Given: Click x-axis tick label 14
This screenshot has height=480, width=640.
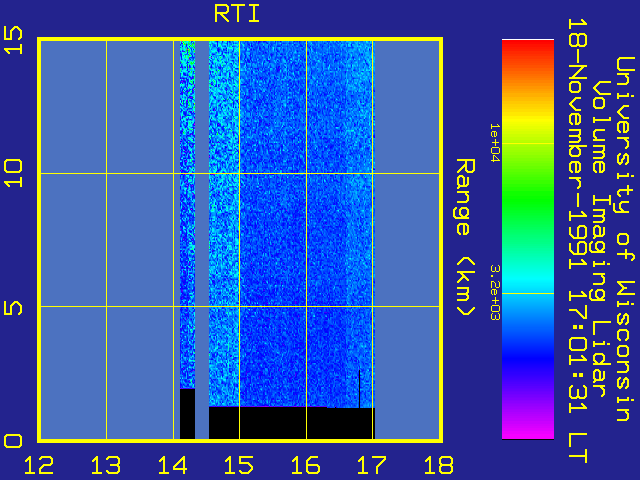Looking at the screenshot, I should coord(173,465).
